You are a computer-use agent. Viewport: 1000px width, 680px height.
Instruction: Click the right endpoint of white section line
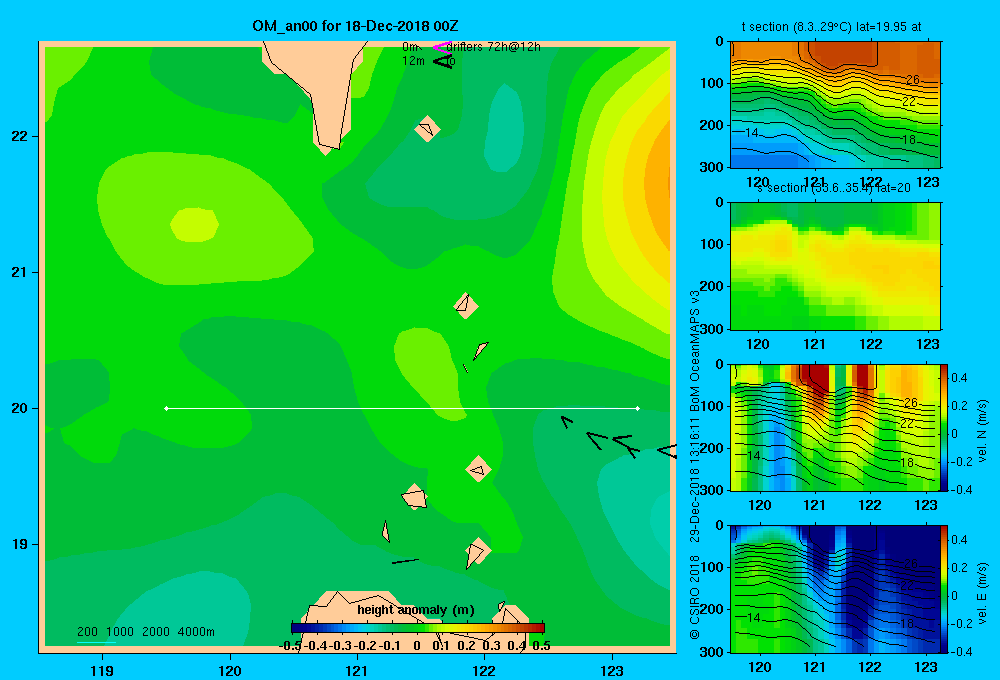point(638,408)
